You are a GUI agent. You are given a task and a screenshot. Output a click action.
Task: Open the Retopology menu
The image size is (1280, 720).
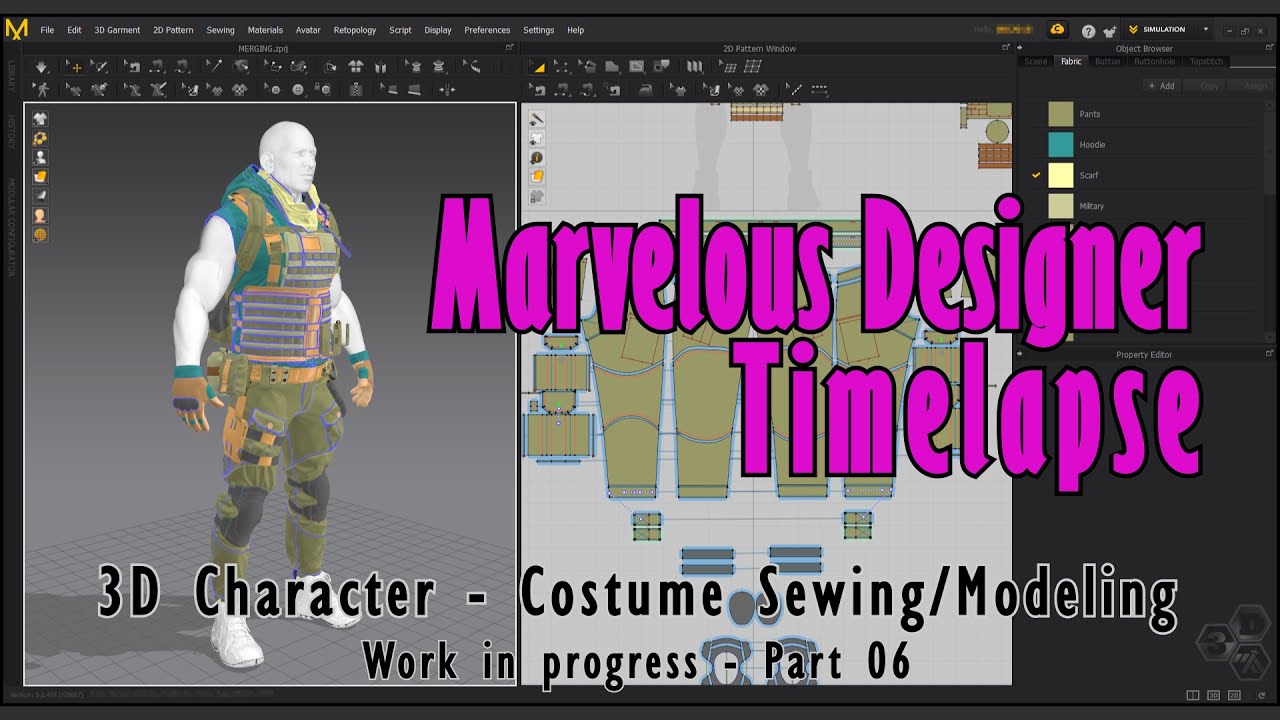(355, 30)
